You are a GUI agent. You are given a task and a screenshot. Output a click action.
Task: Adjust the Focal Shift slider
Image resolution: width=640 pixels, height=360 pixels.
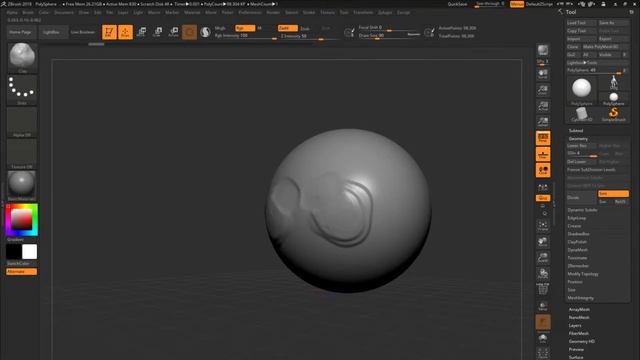point(389,28)
